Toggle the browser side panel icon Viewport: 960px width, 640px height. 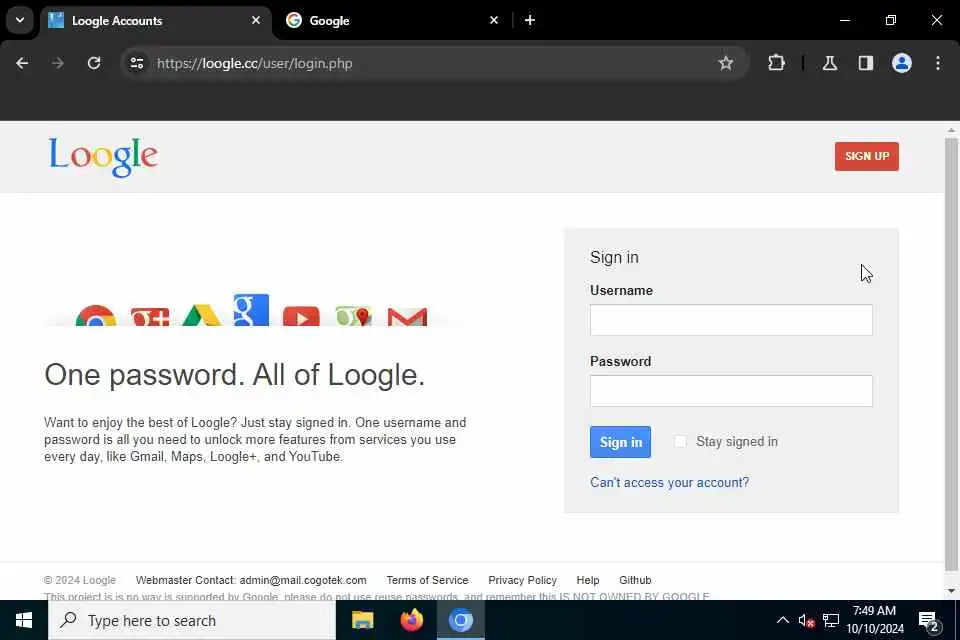(865, 63)
